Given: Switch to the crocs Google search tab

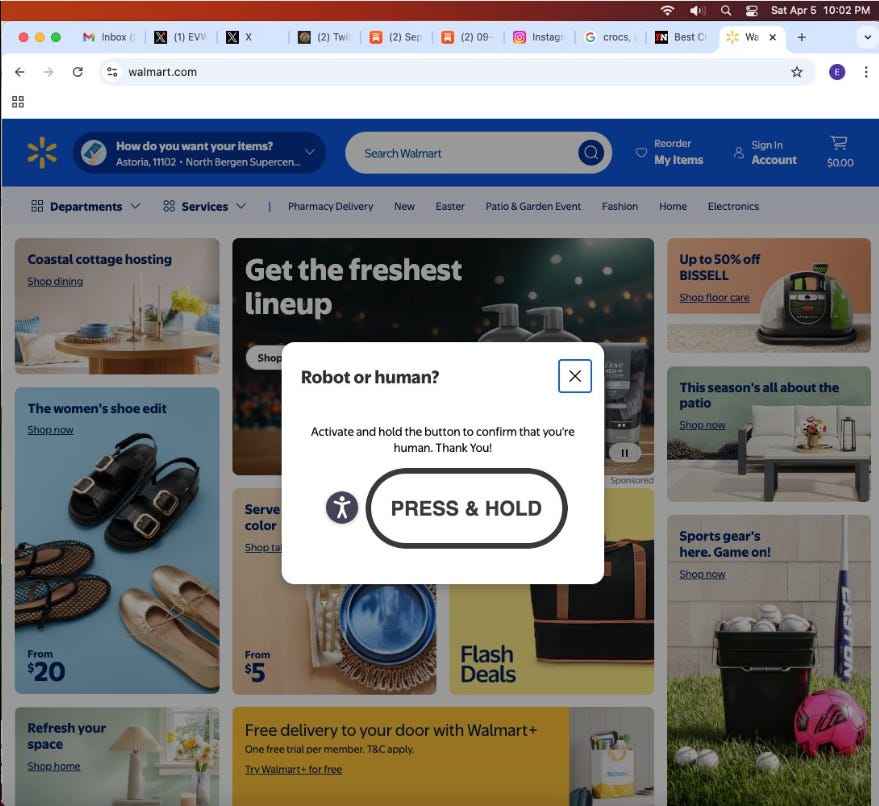Looking at the screenshot, I should tap(610, 37).
